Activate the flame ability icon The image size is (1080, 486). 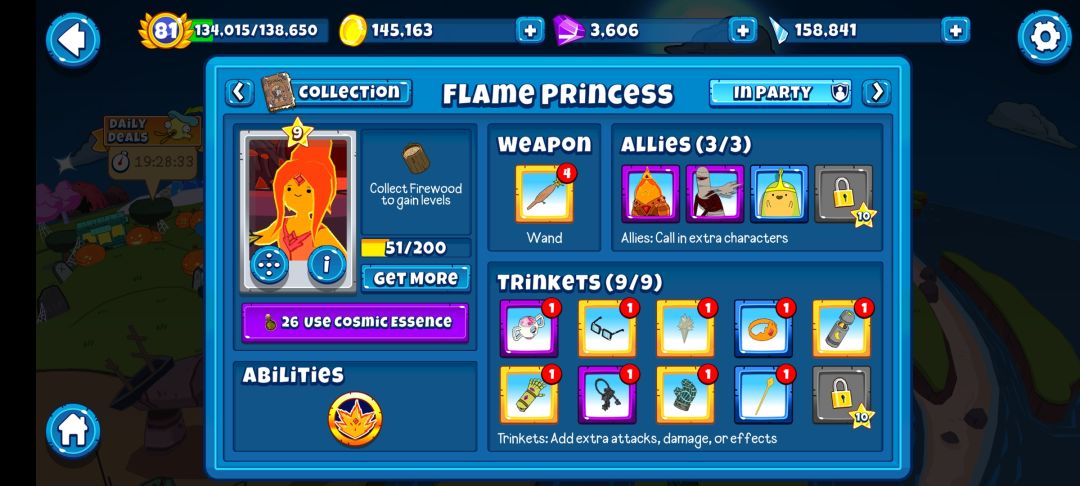pyautogui.click(x=355, y=419)
